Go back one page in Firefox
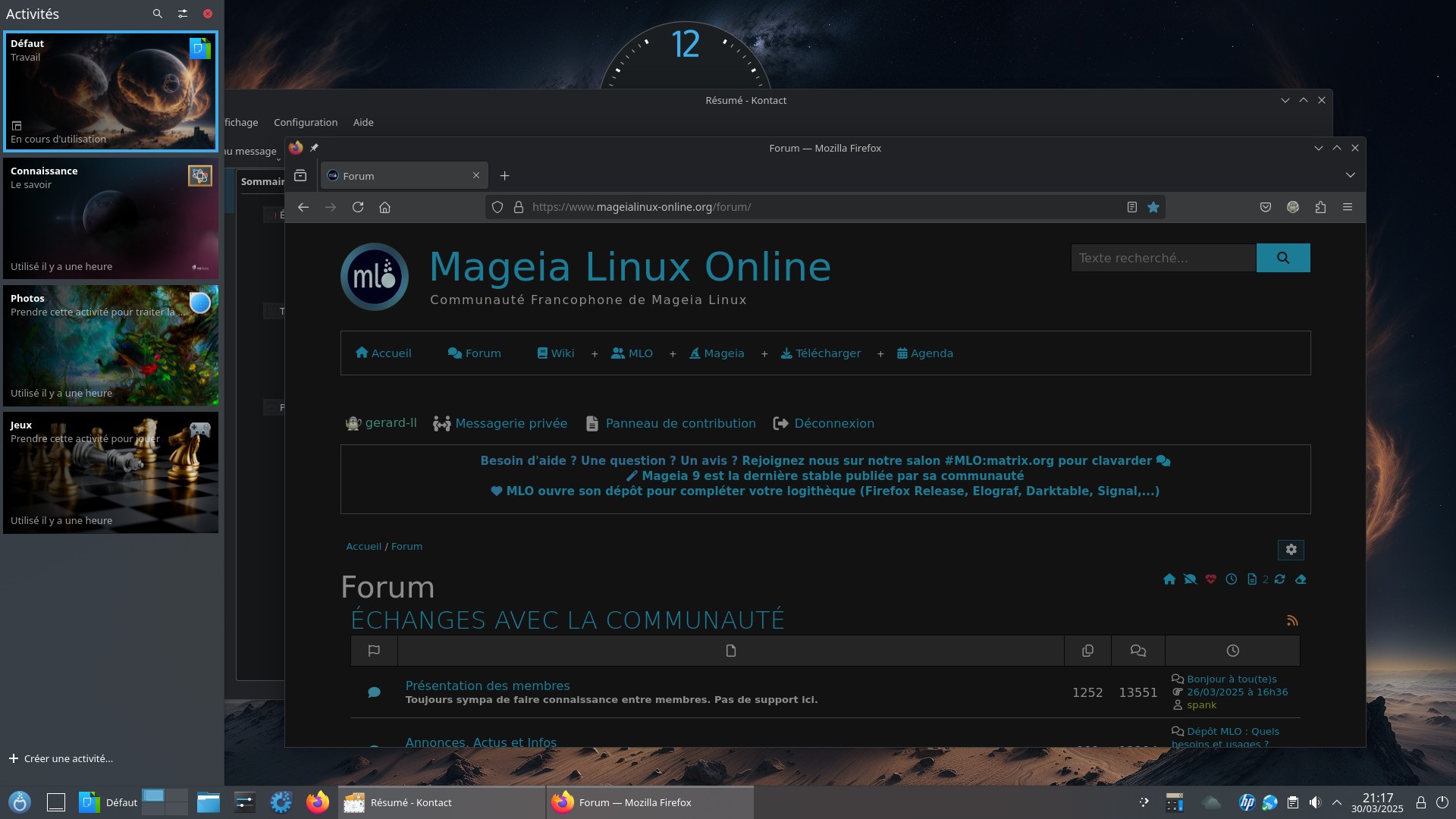 point(303,207)
